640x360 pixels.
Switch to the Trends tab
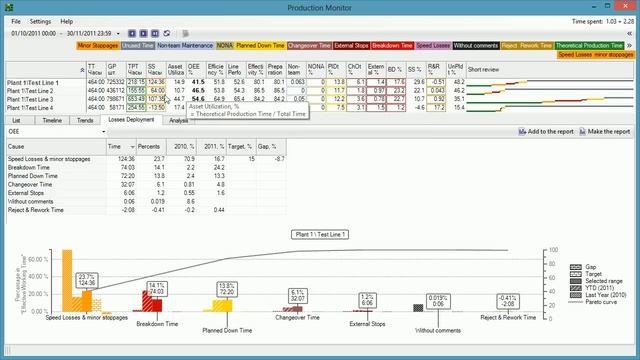click(x=85, y=120)
